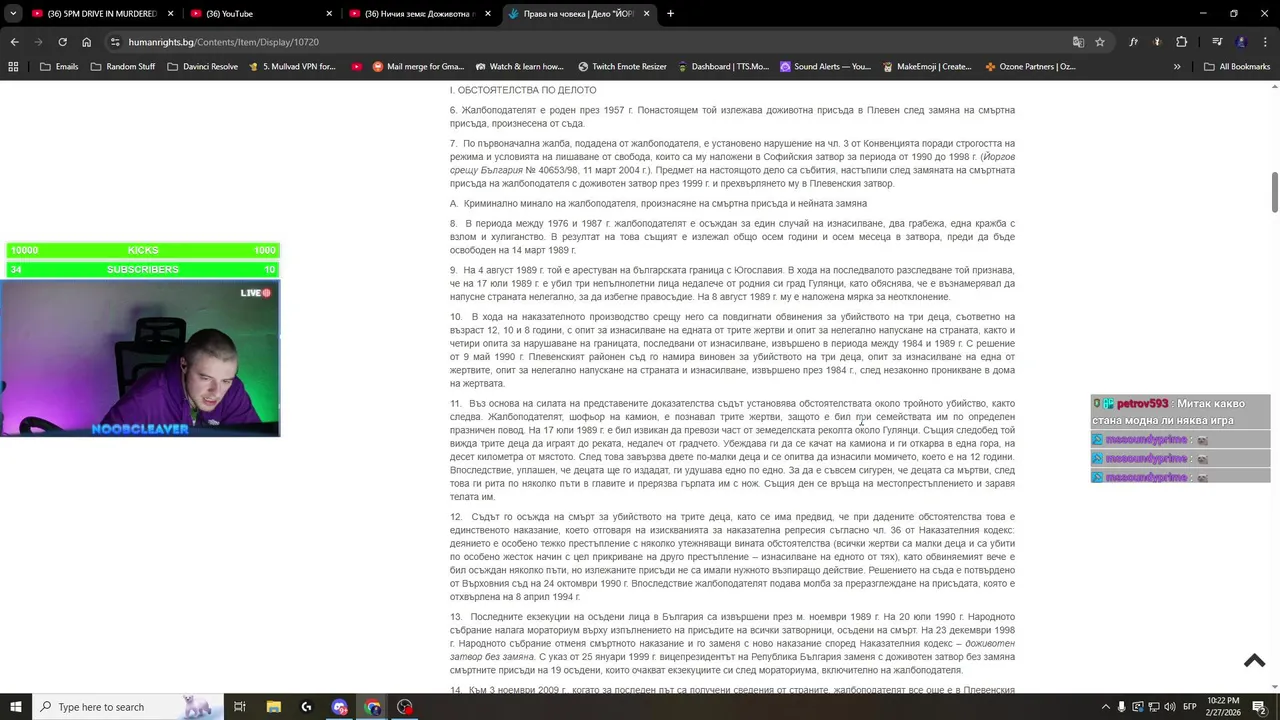Close the Права на човека tab

coord(646,14)
